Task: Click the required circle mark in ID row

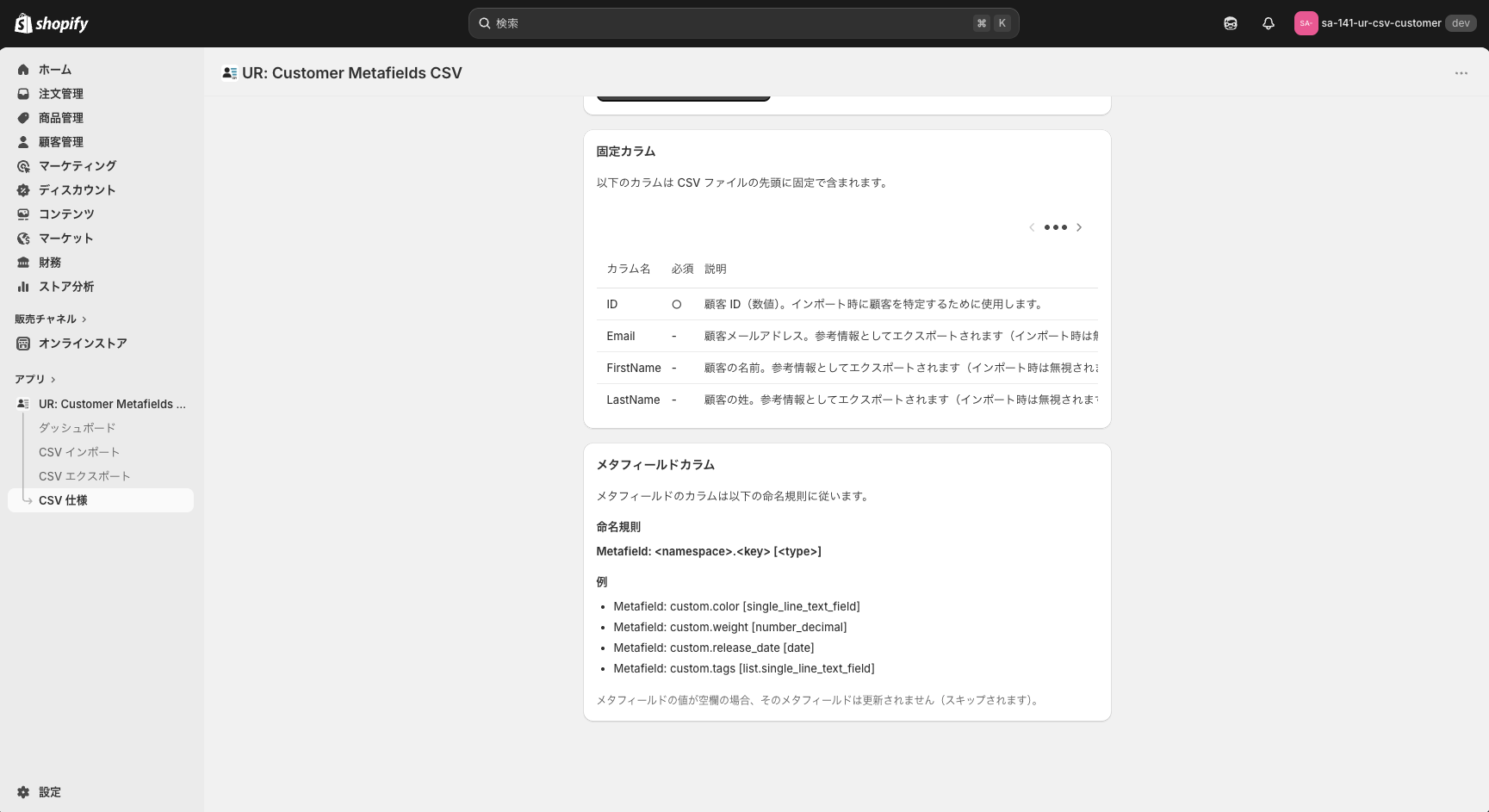Action: click(x=677, y=304)
